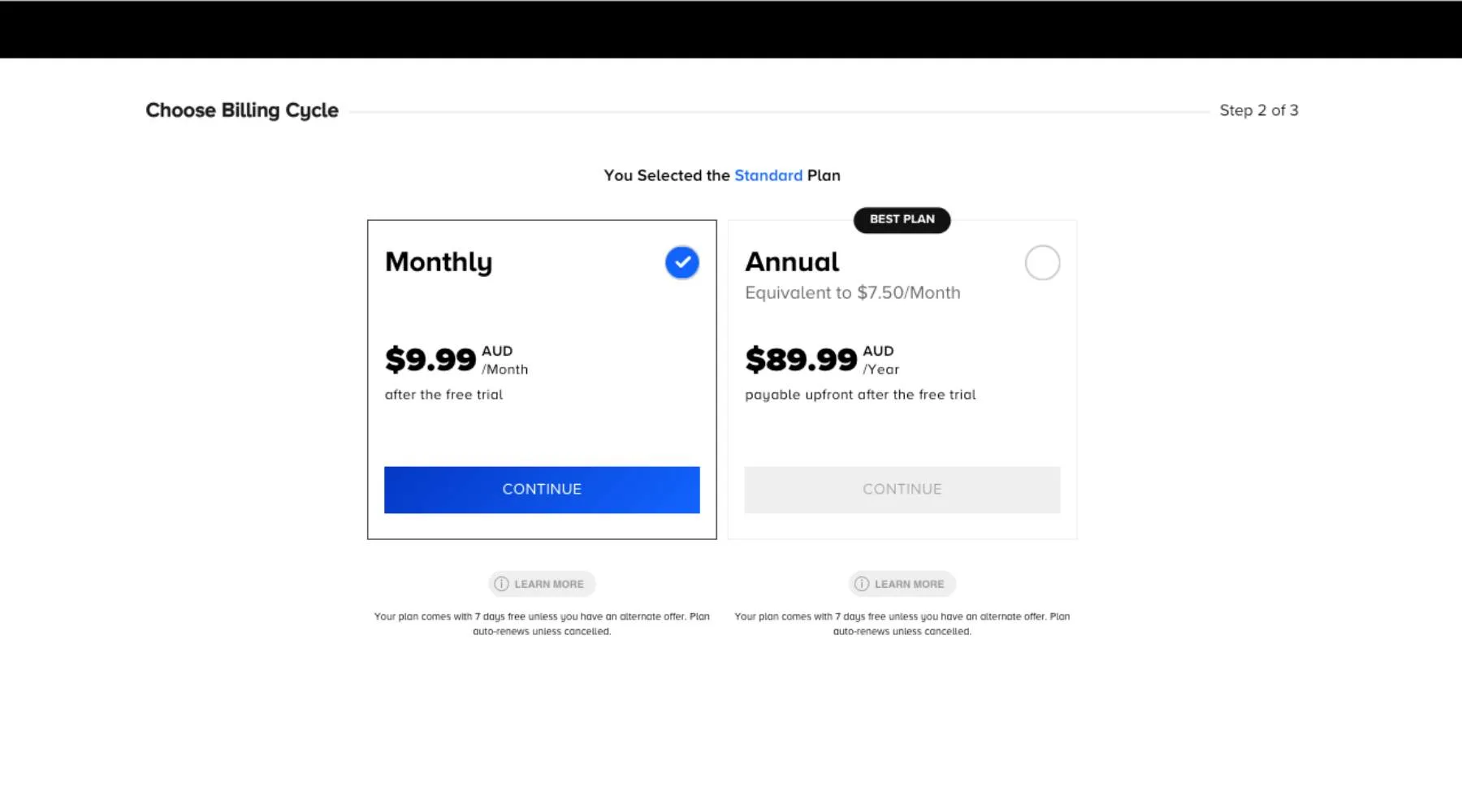The height and width of the screenshot is (812, 1462).
Task: Select the Annual billing radio button
Action: pyautogui.click(x=1042, y=262)
